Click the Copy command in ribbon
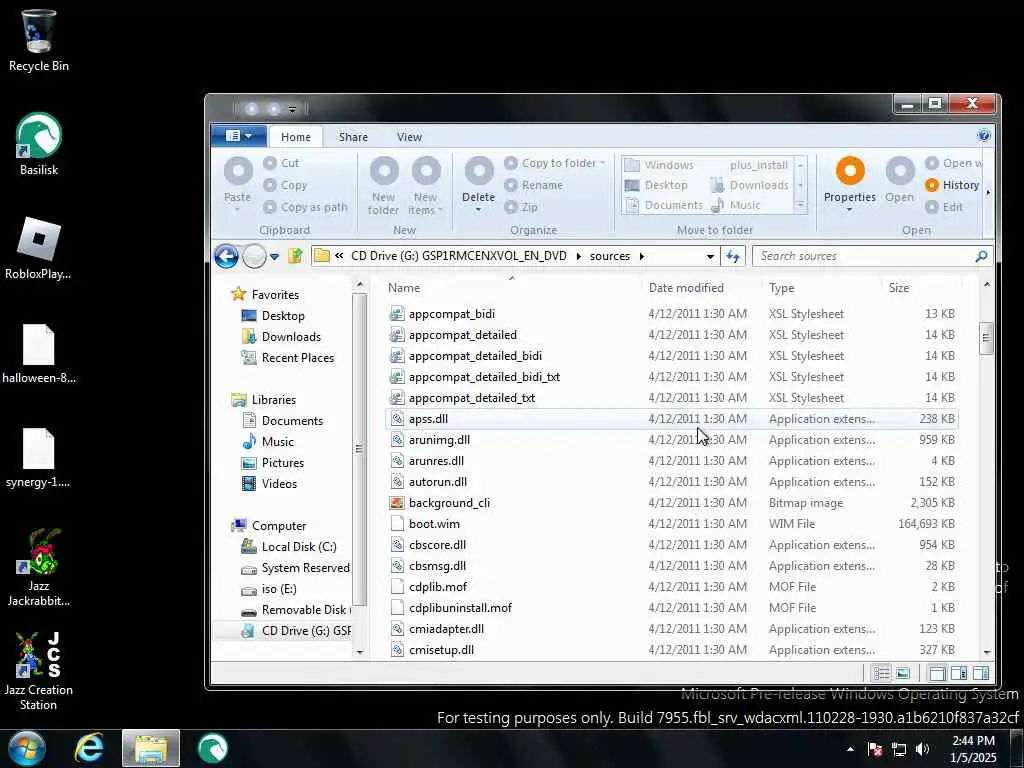The width and height of the screenshot is (1024, 768). click(285, 185)
